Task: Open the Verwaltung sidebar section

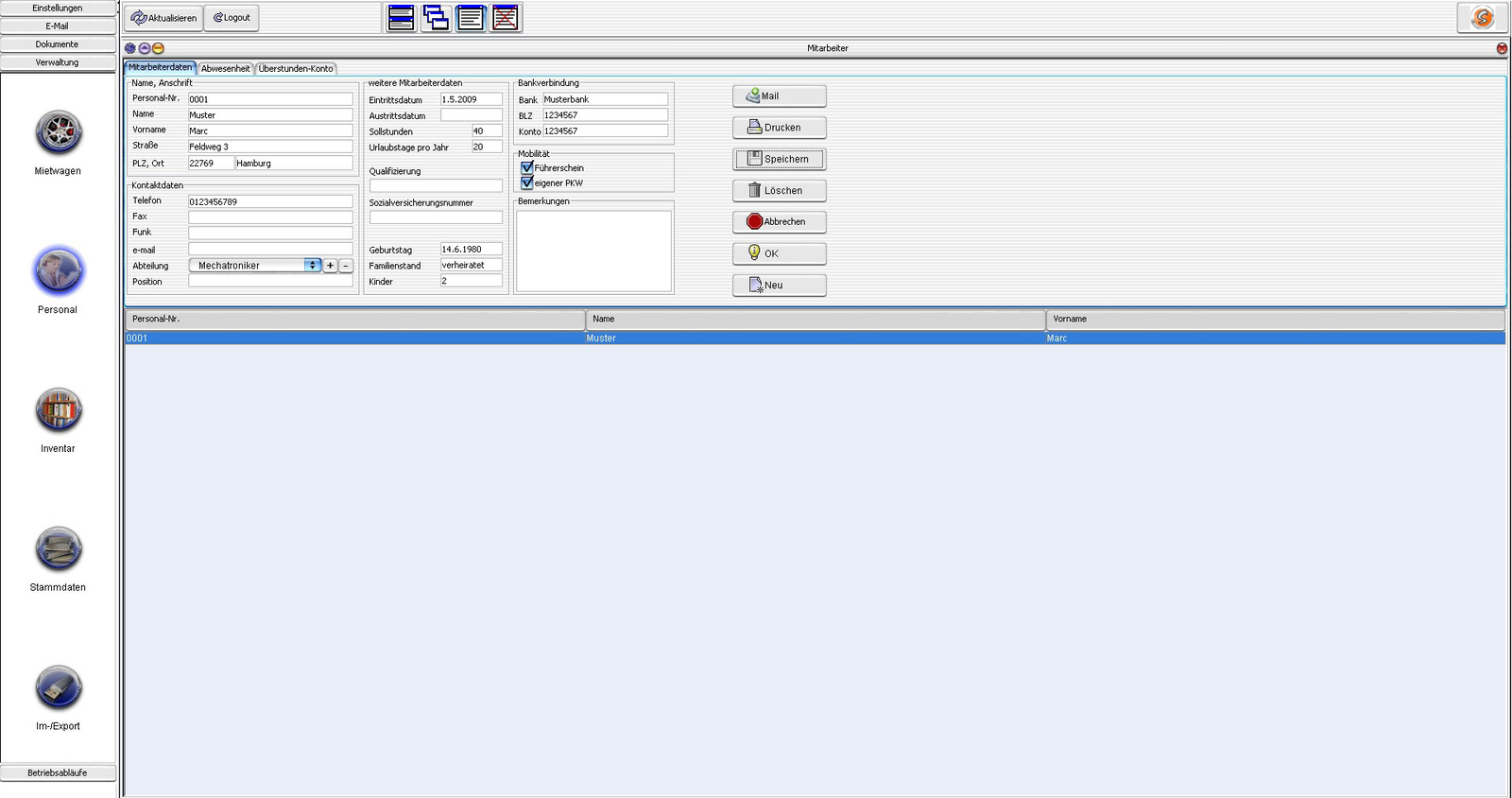Action: [x=58, y=62]
